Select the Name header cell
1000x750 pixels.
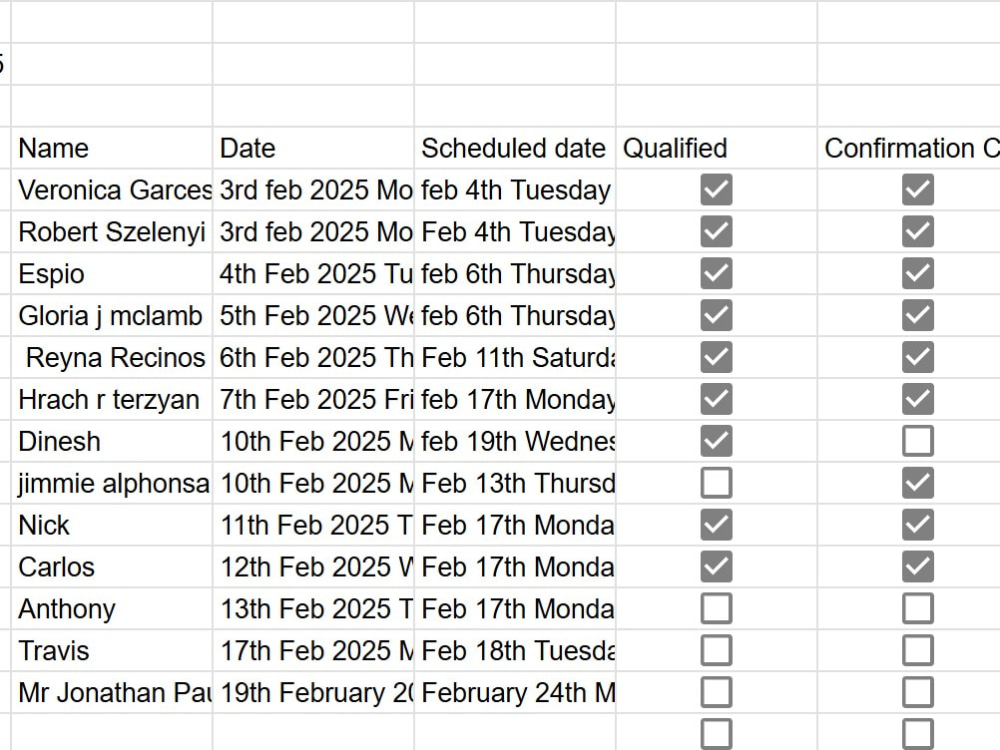click(112, 148)
